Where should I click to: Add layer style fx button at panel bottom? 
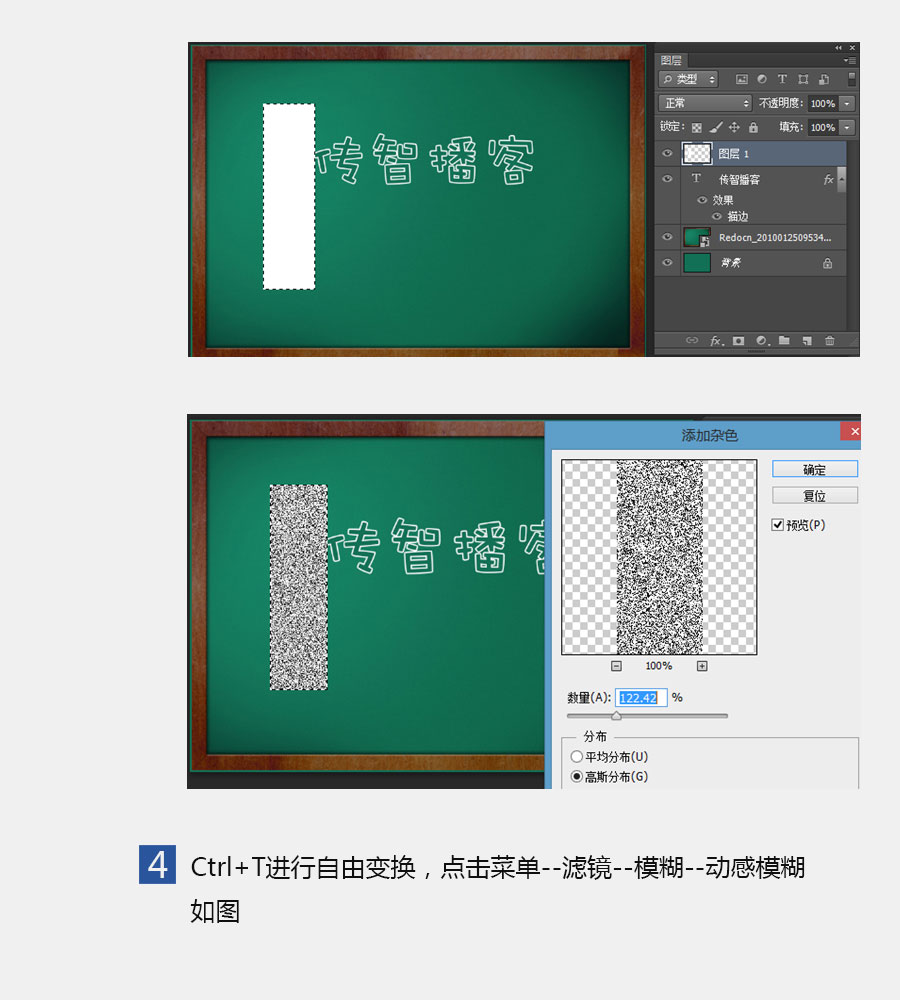[x=717, y=341]
